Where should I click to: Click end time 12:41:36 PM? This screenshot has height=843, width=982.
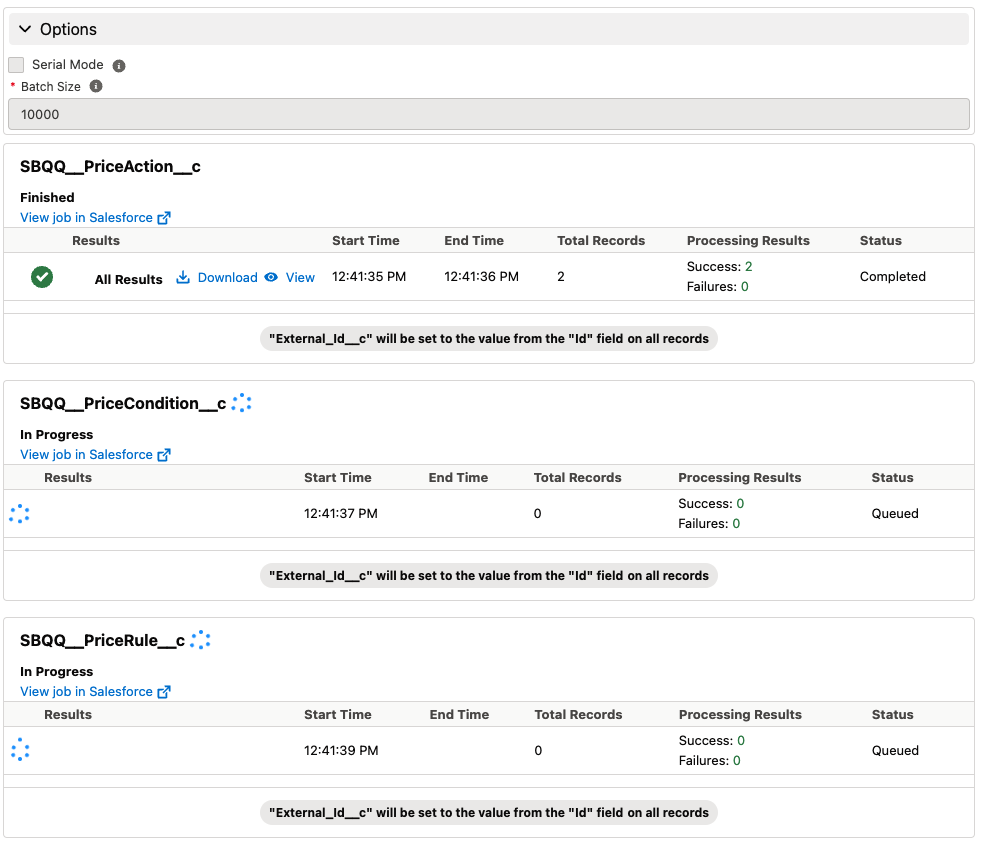click(x=482, y=276)
